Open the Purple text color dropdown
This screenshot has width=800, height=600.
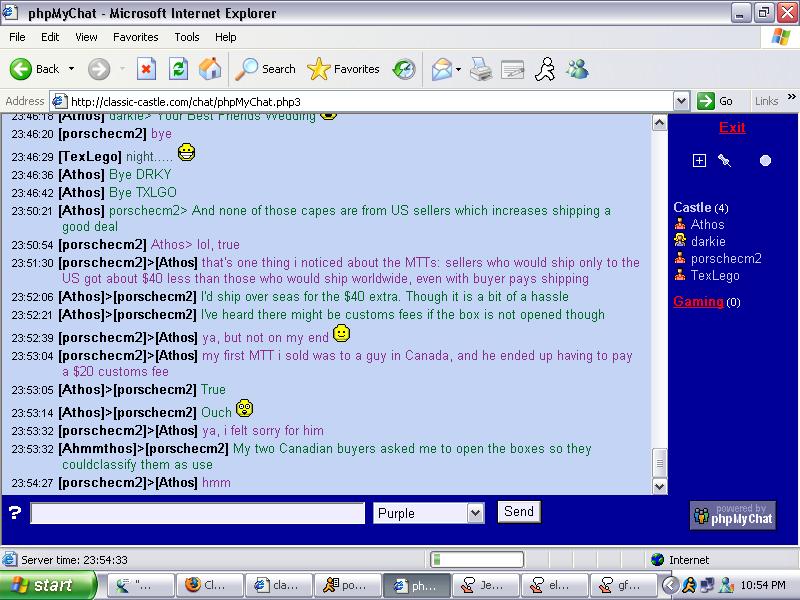(x=475, y=513)
